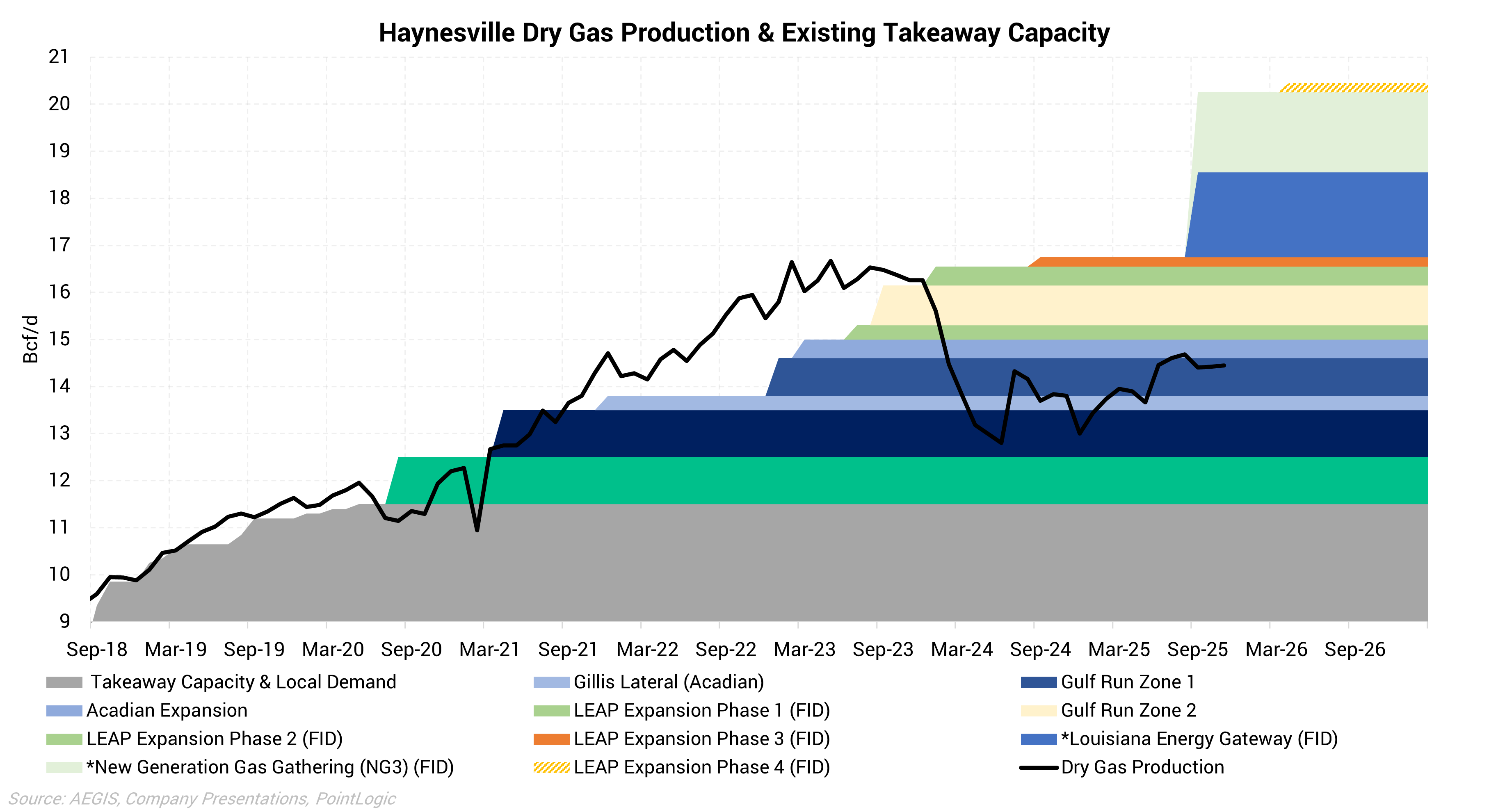Viewport: 1489px width, 812px height.
Task: Click the Gillis Lateral (Acadian) legend swatch
Action: point(551,682)
